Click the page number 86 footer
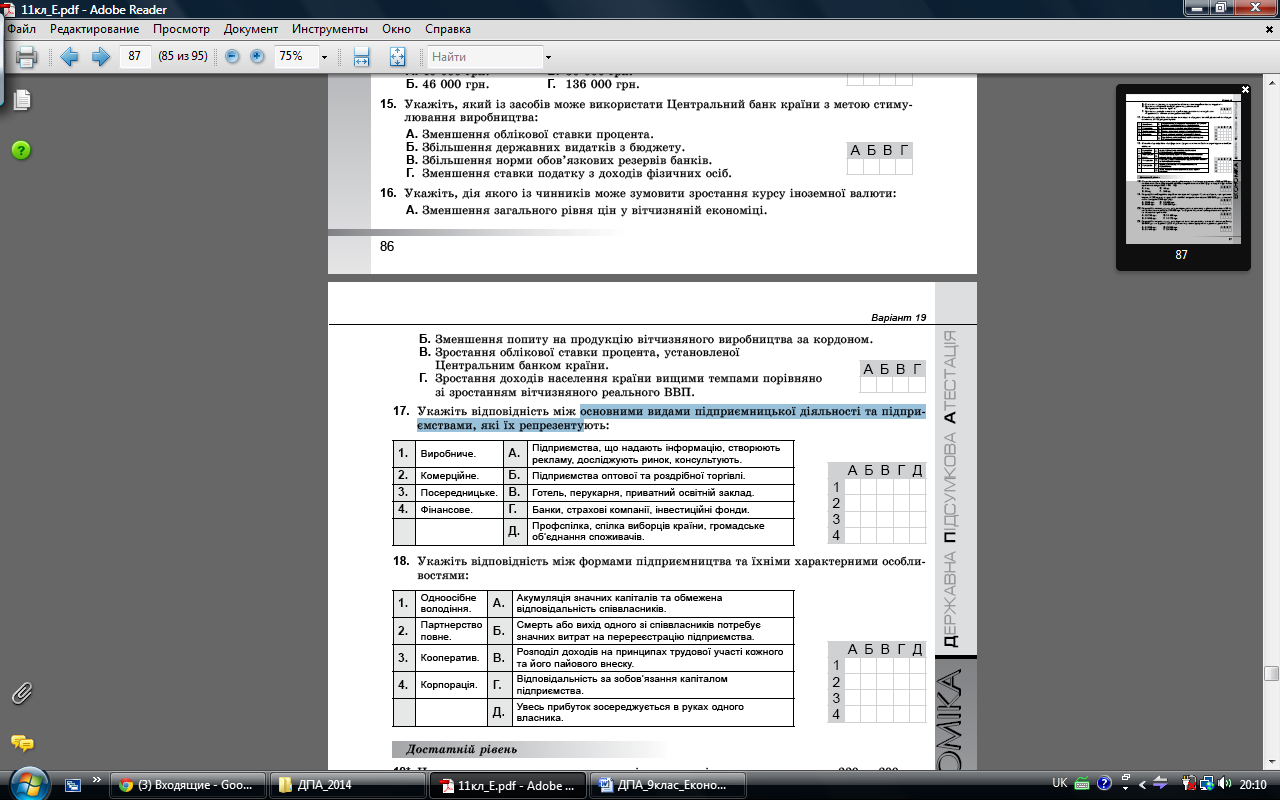Screen dimensions: 1280x800 click(388, 246)
